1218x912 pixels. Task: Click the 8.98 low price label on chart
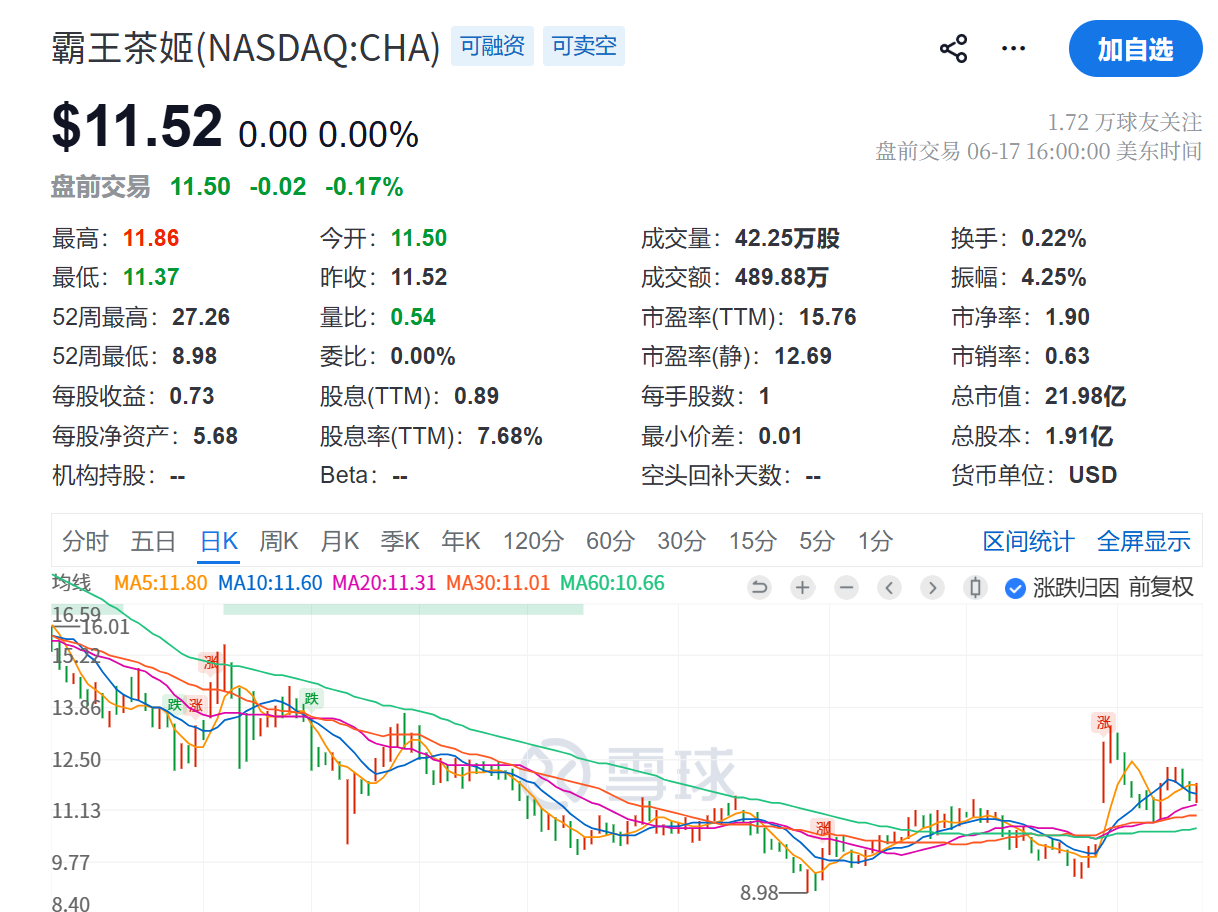coord(759,892)
